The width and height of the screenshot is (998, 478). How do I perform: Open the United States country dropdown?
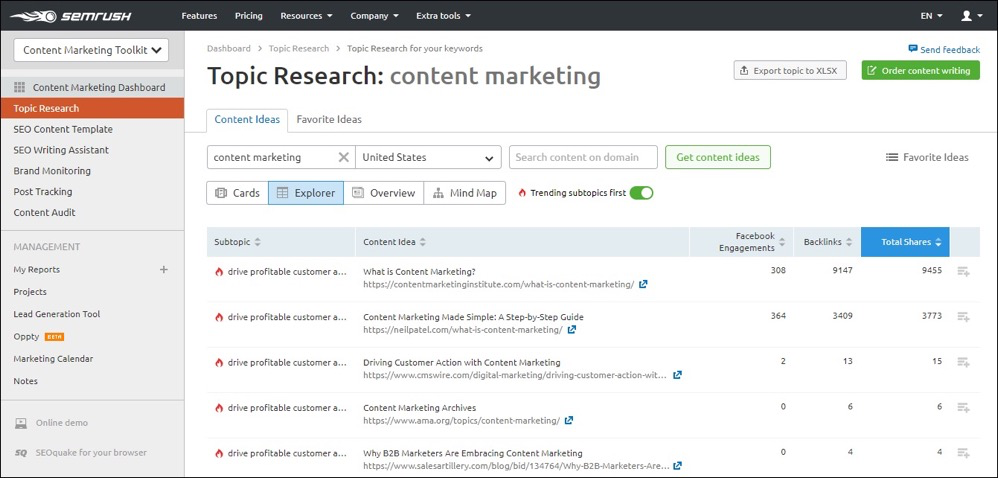point(428,157)
